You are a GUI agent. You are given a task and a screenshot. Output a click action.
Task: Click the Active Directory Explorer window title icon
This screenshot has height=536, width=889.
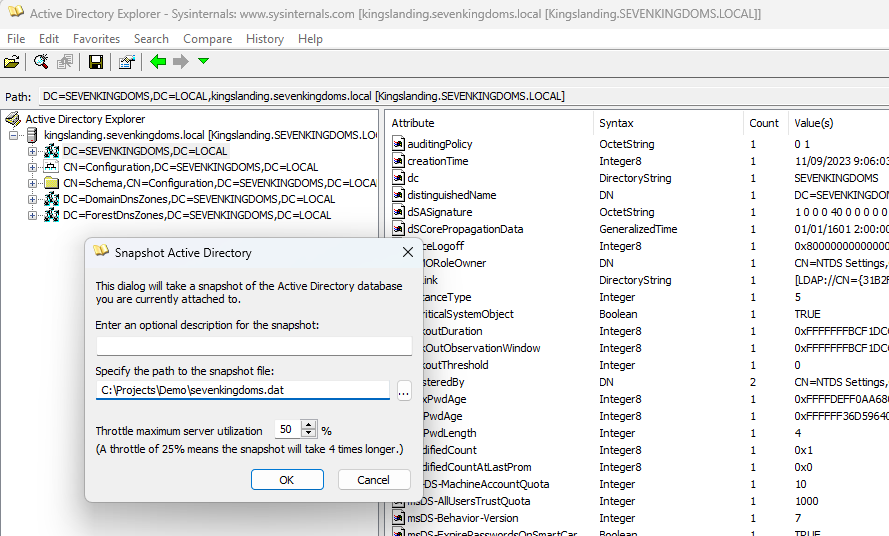16,12
